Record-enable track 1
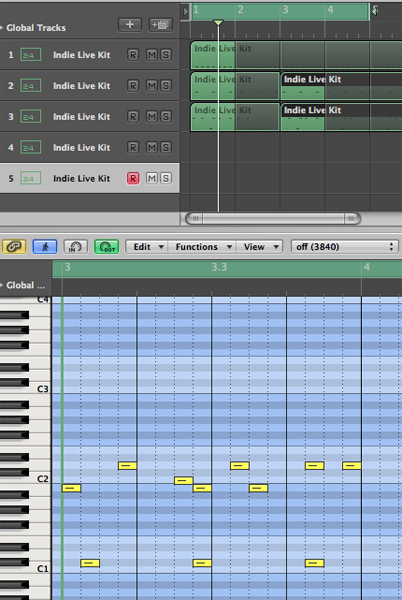 (133, 55)
